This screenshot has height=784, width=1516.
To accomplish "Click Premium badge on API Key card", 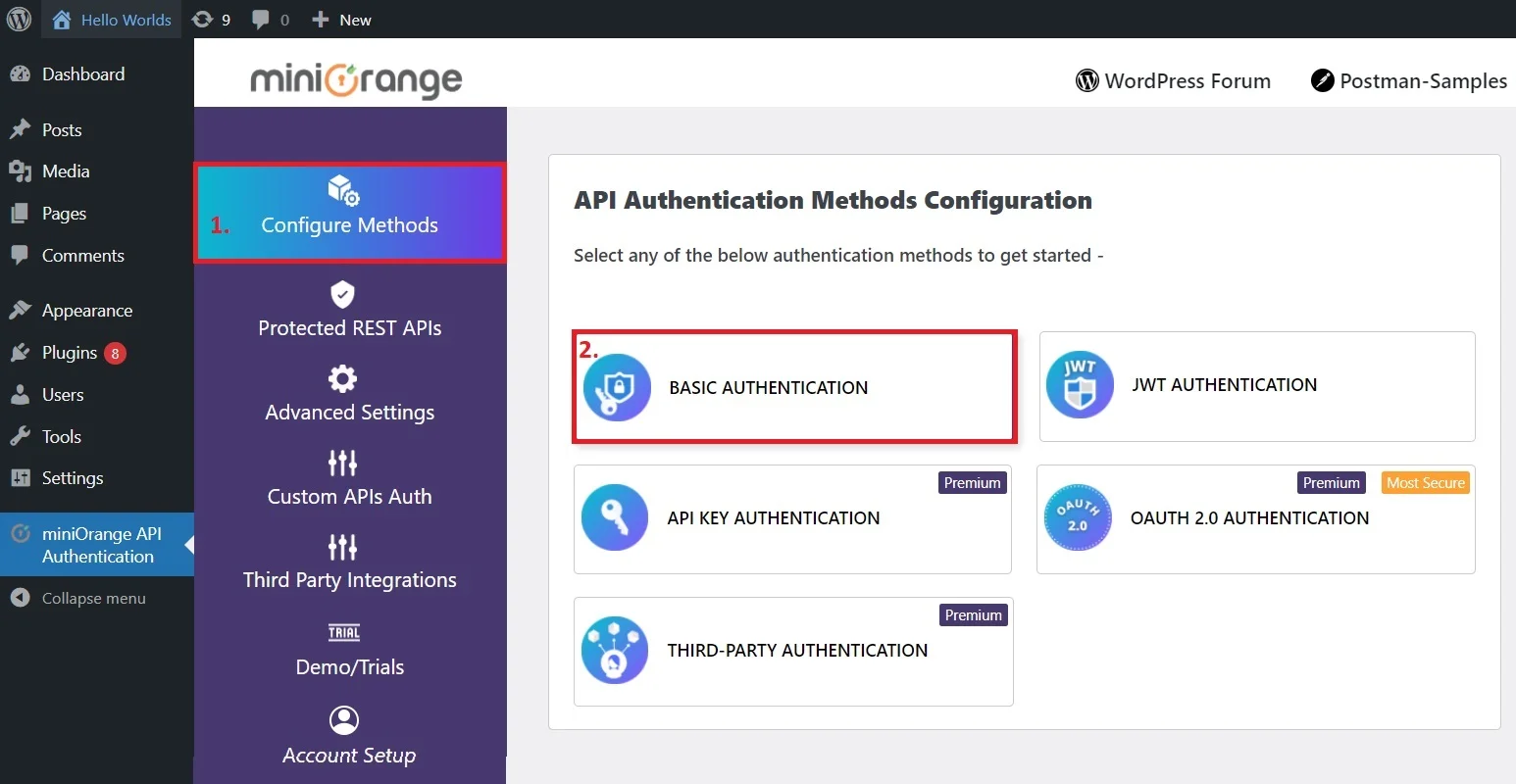I will [x=973, y=483].
